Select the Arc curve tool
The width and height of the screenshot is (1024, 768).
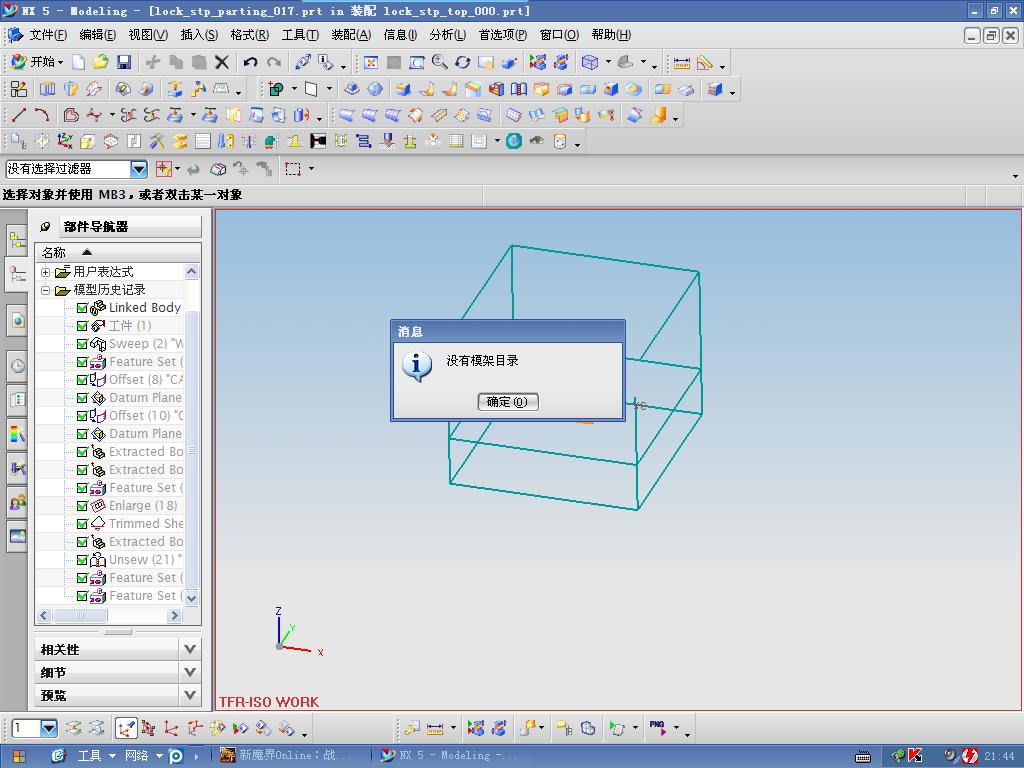point(42,115)
